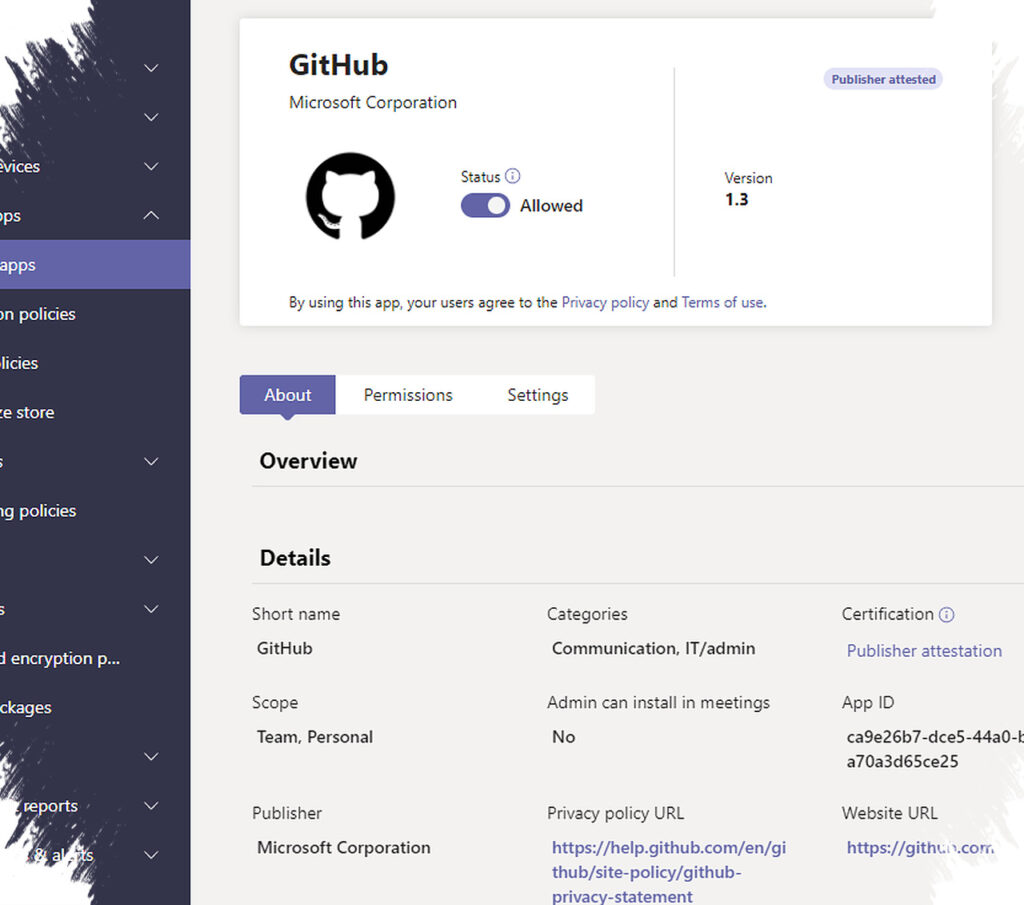This screenshot has width=1024, height=905.
Task: Open the Terms of use link
Action: coord(722,302)
